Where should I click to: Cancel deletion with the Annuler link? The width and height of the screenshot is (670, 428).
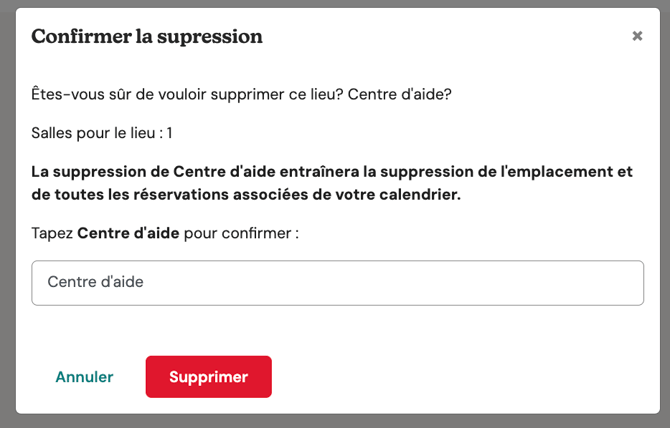[84, 377]
